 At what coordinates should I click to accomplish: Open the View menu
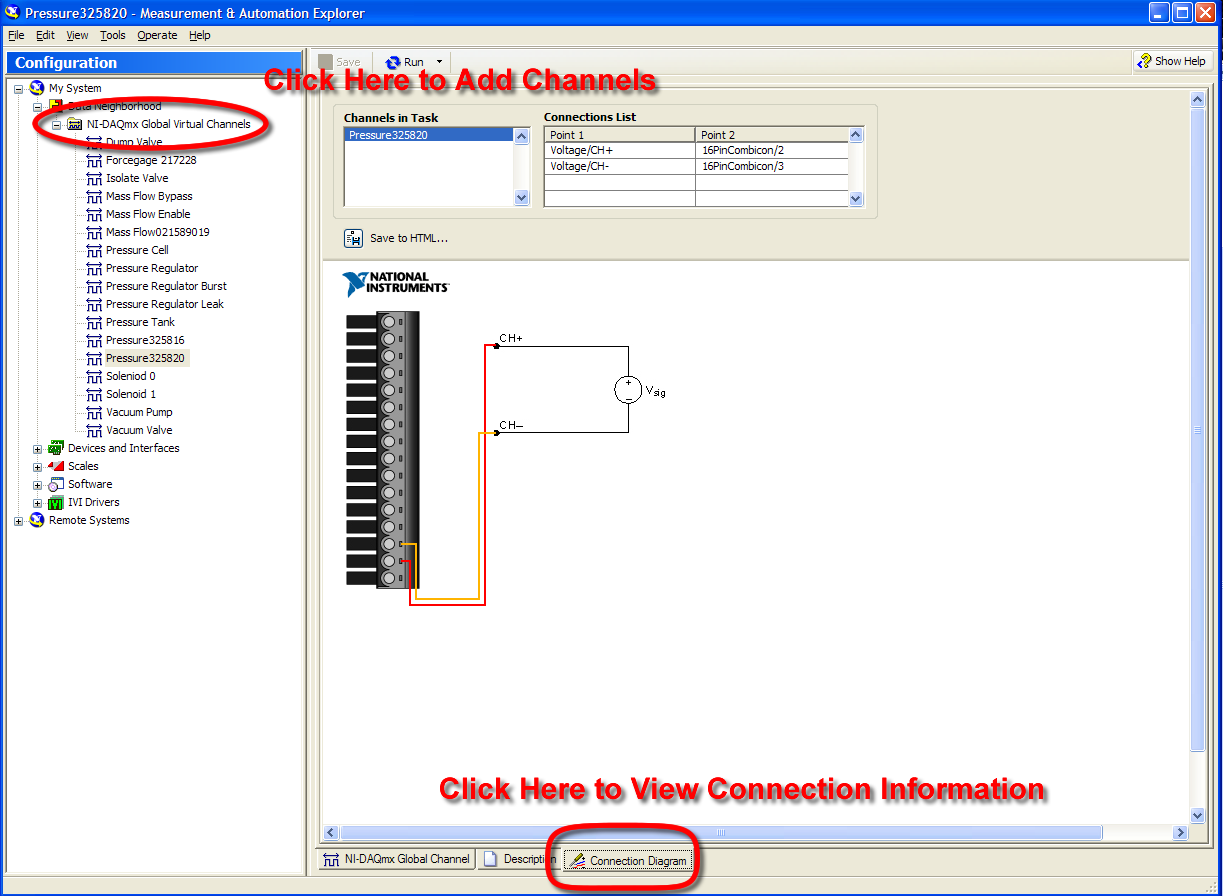pos(77,35)
